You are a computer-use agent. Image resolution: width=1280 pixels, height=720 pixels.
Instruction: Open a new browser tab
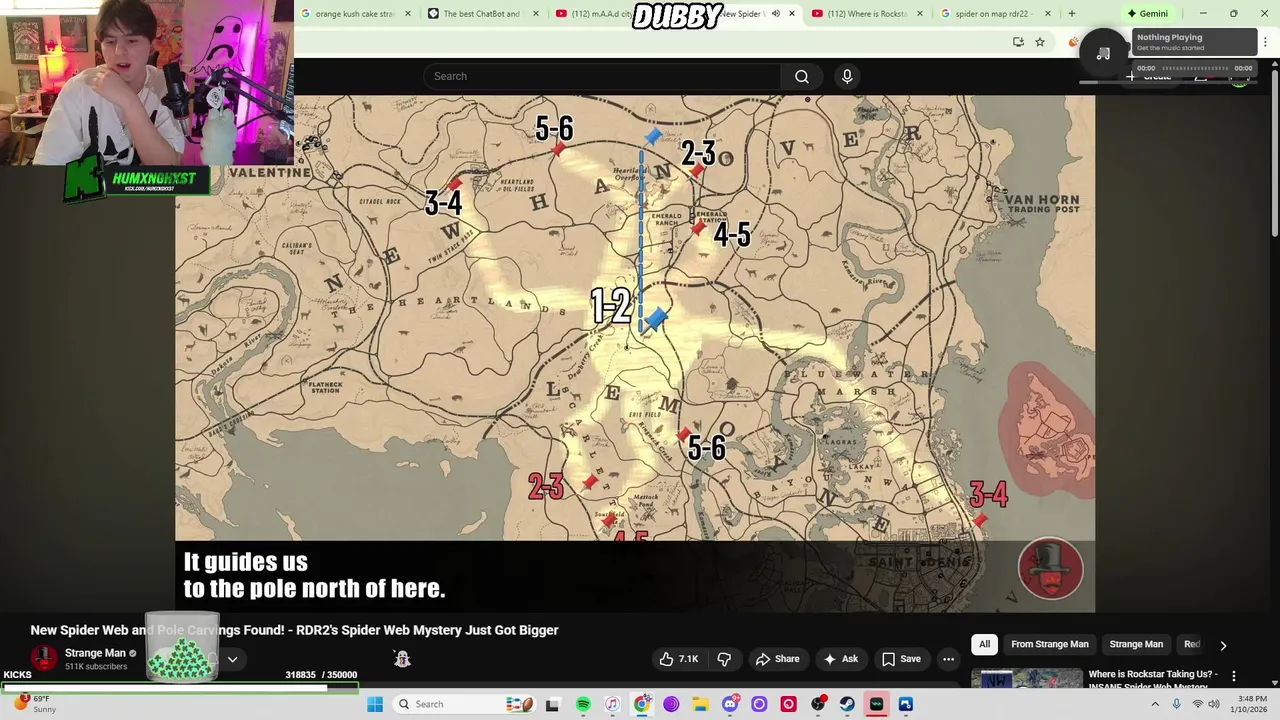tap(1071, 14)
